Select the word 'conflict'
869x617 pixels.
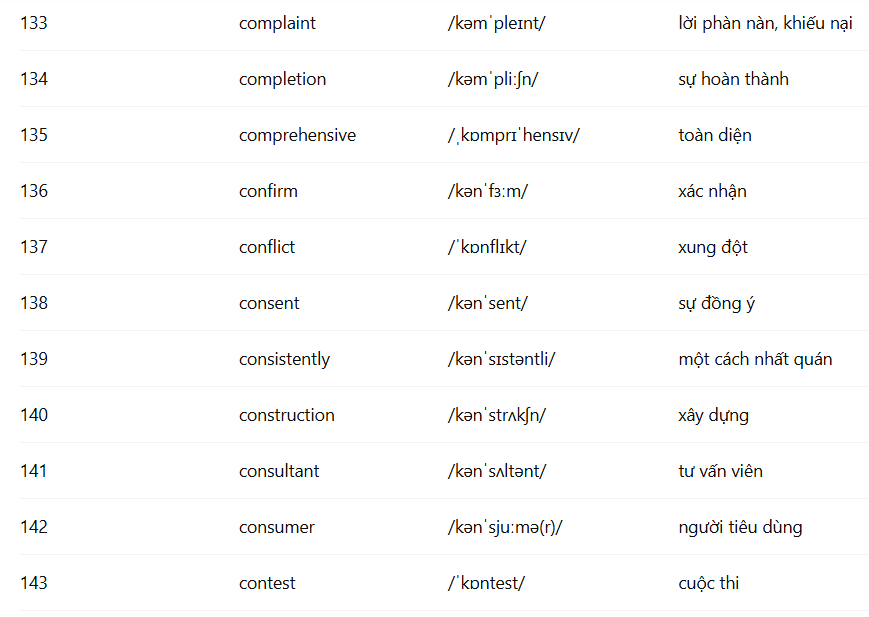267,247
